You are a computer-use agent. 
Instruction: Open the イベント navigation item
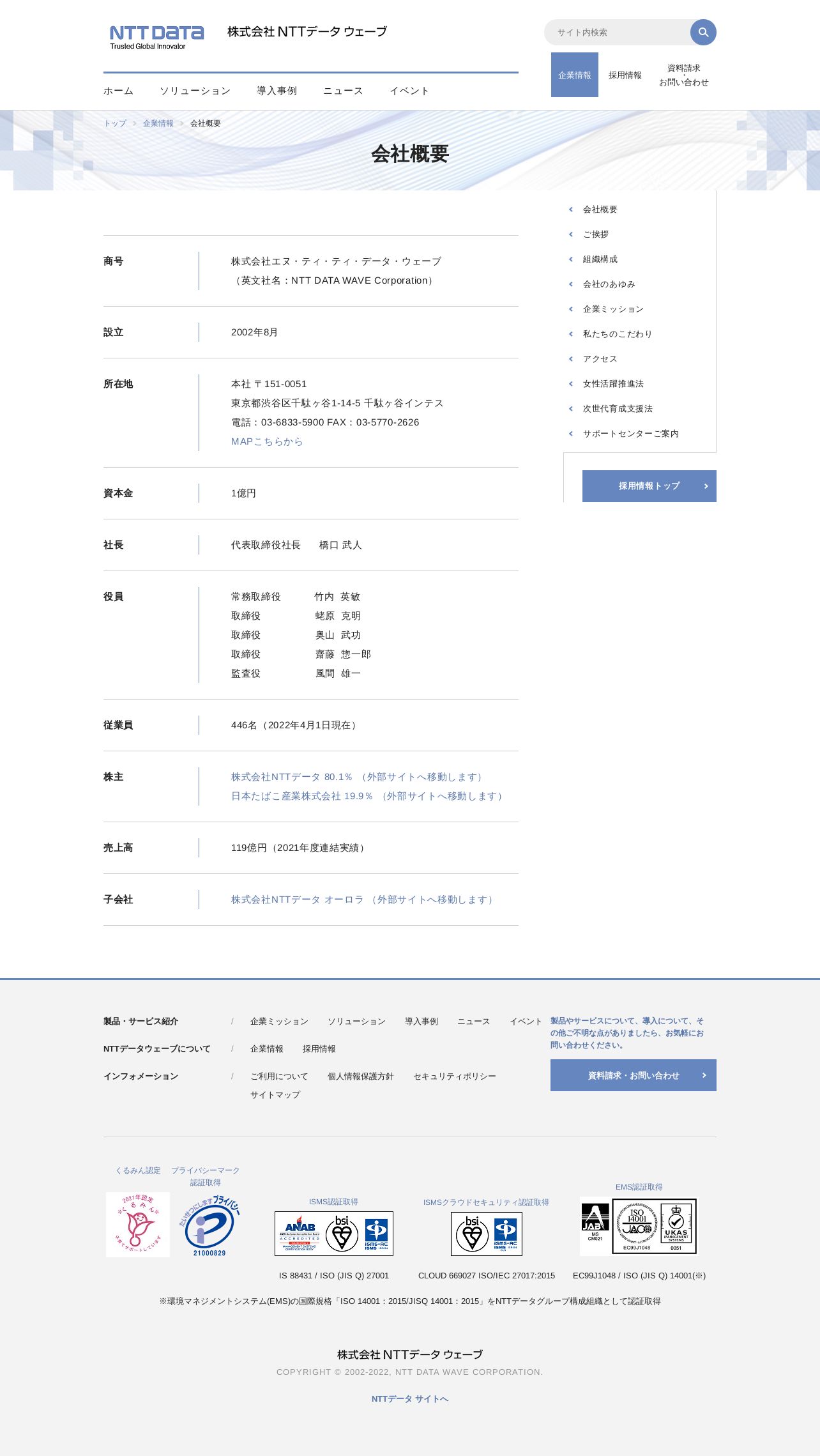pyautogui.click(x=410, y=91)
